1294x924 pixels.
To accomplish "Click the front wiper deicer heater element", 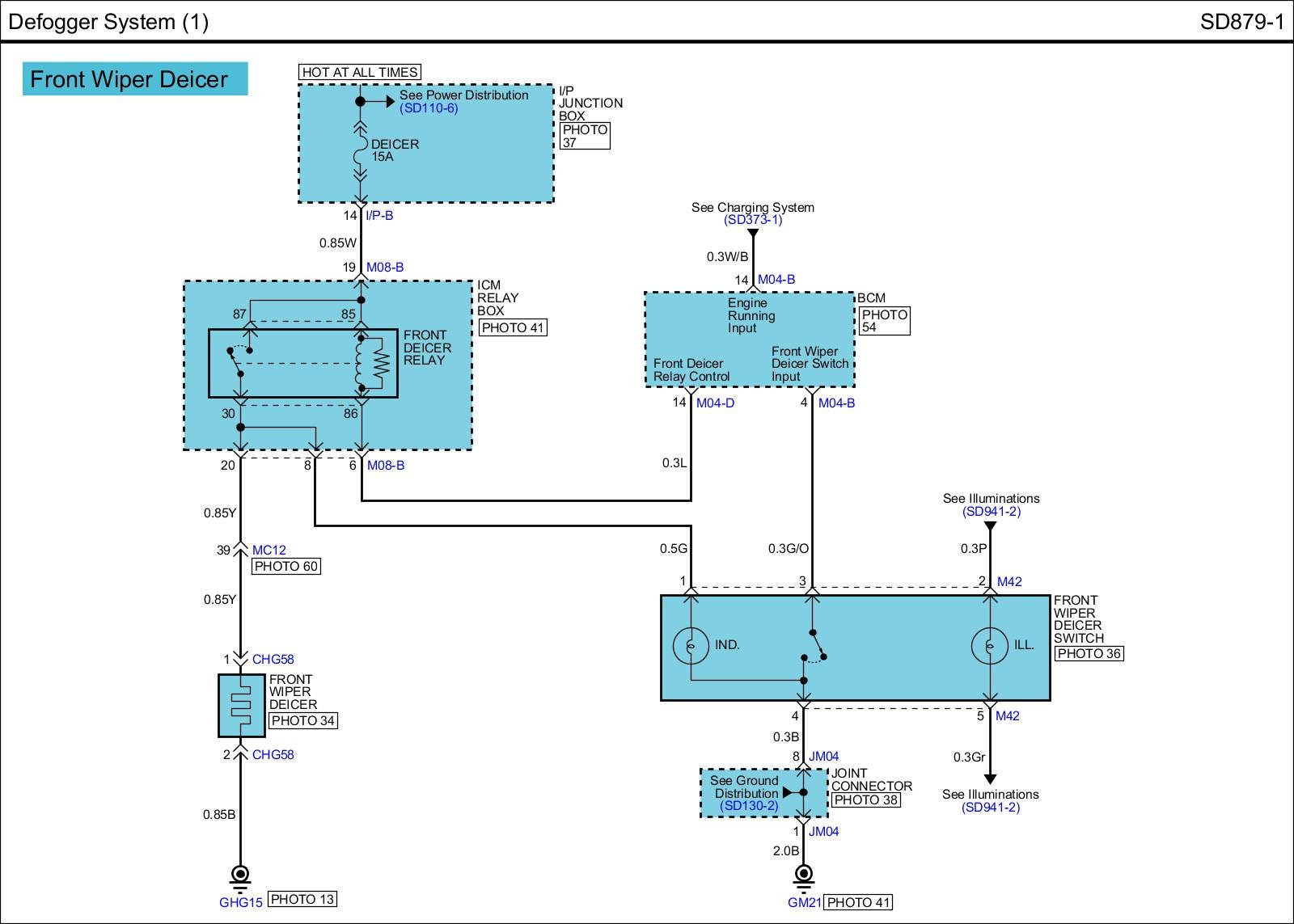I will pos(240,705).
